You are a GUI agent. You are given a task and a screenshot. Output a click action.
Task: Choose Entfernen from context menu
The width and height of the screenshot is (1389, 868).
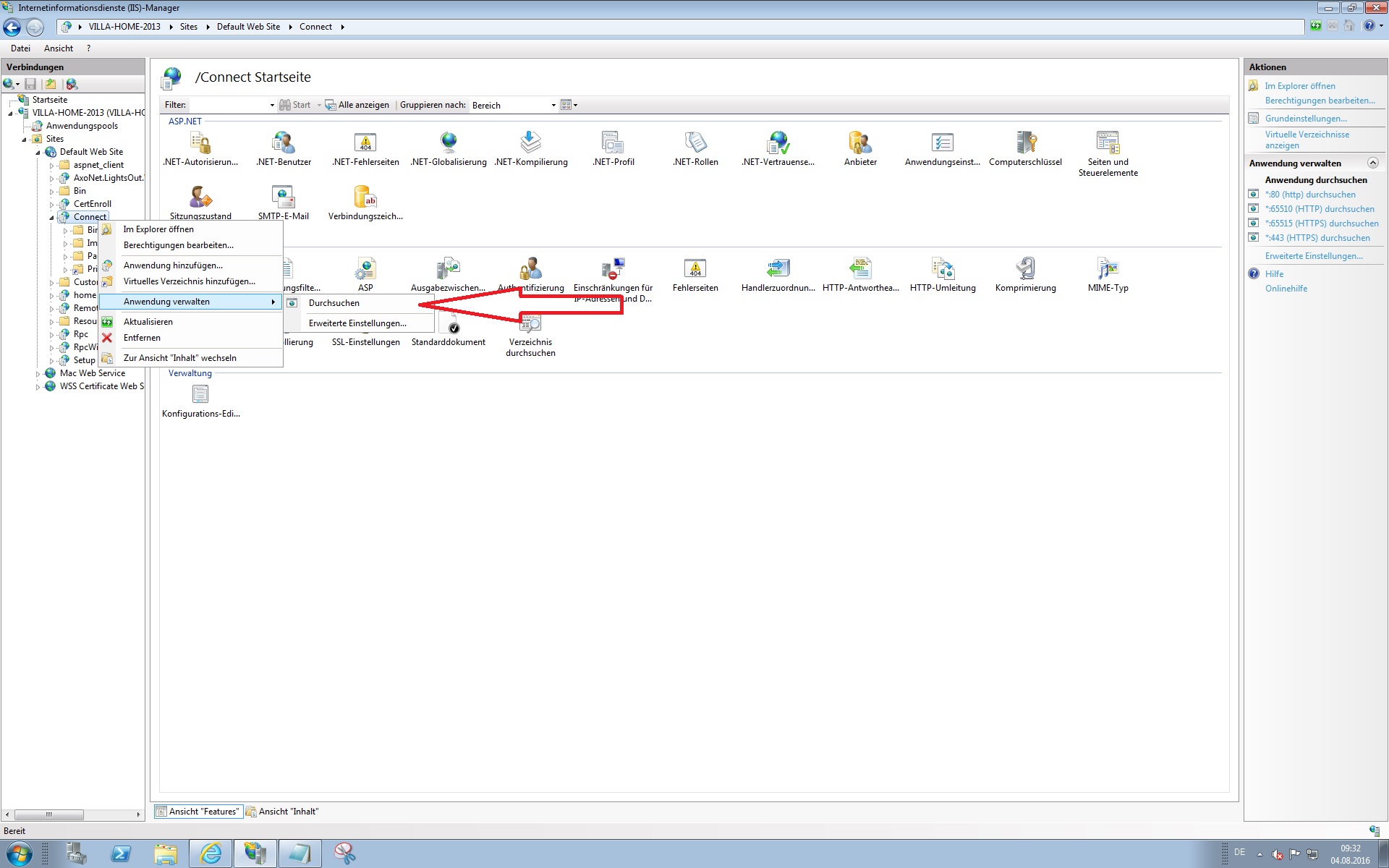142,338
